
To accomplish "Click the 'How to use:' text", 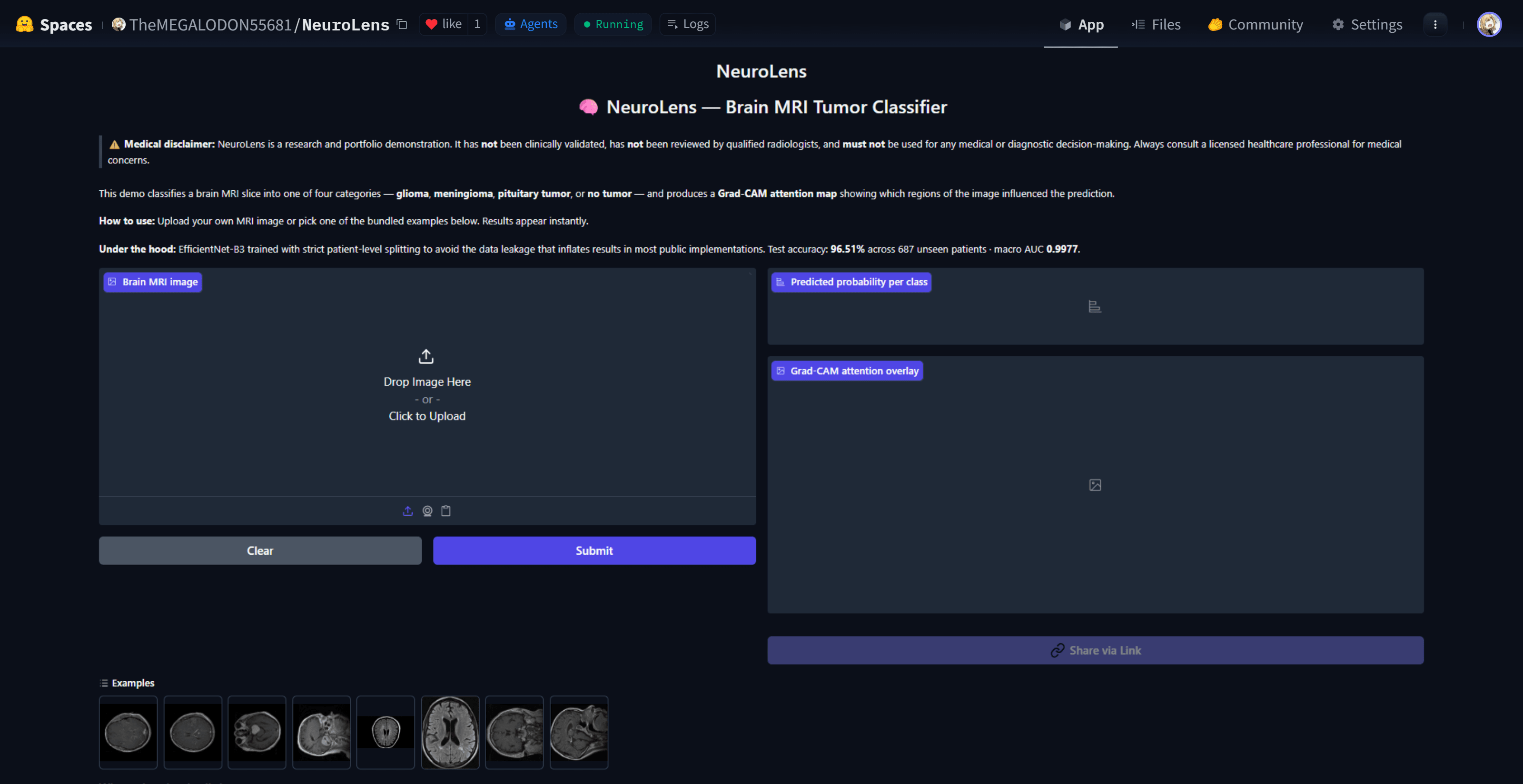I will (x=127, y=221).
